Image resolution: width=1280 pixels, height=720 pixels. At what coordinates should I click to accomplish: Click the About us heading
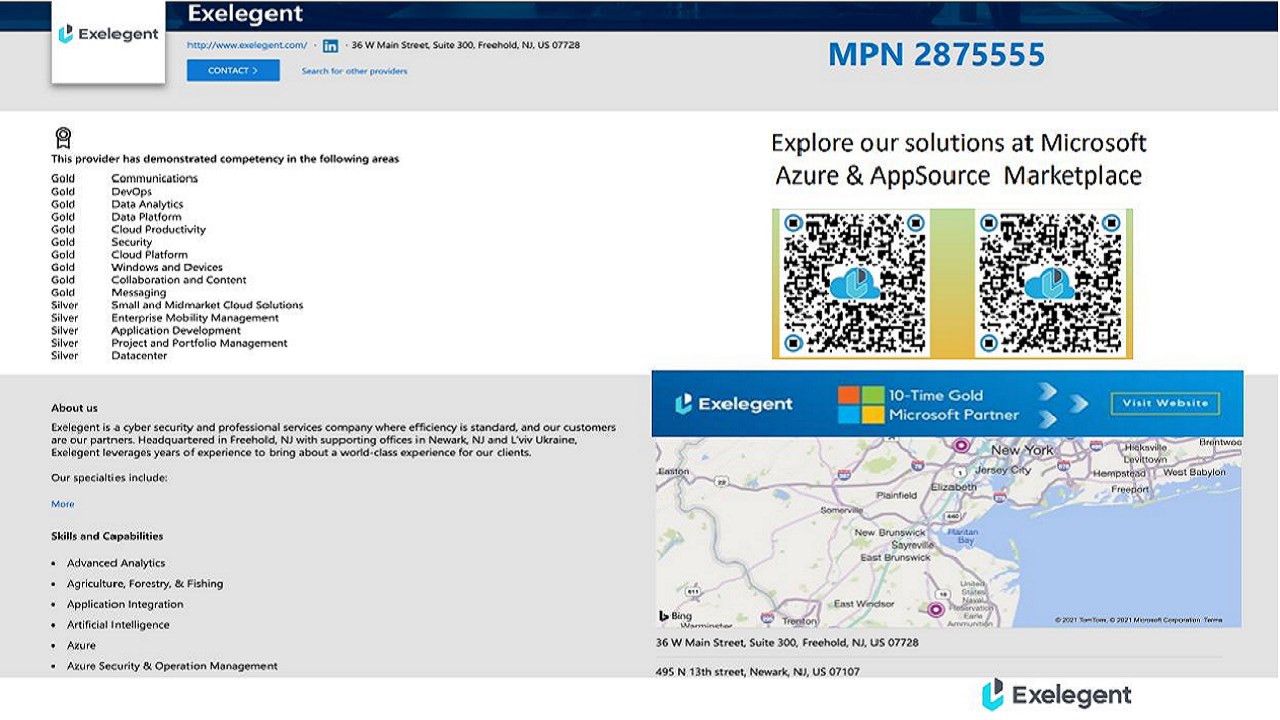click(74, 408)
